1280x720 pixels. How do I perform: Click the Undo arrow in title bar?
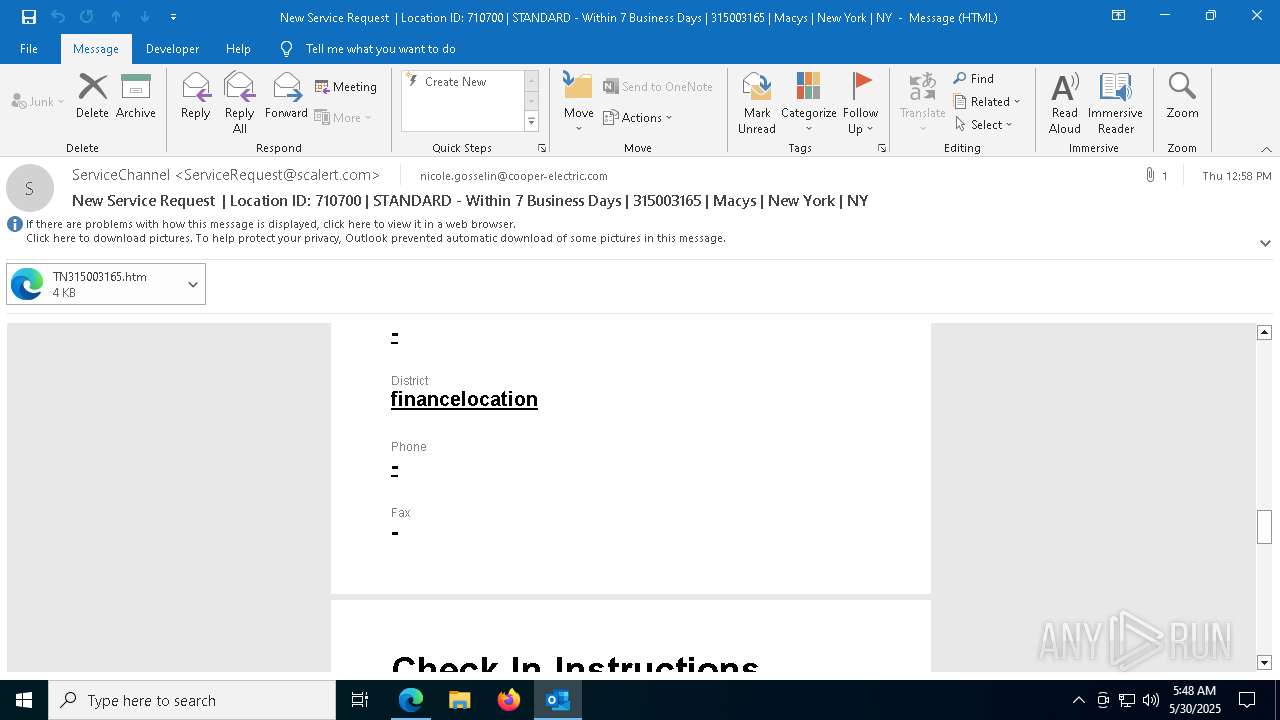coord(58,17)
